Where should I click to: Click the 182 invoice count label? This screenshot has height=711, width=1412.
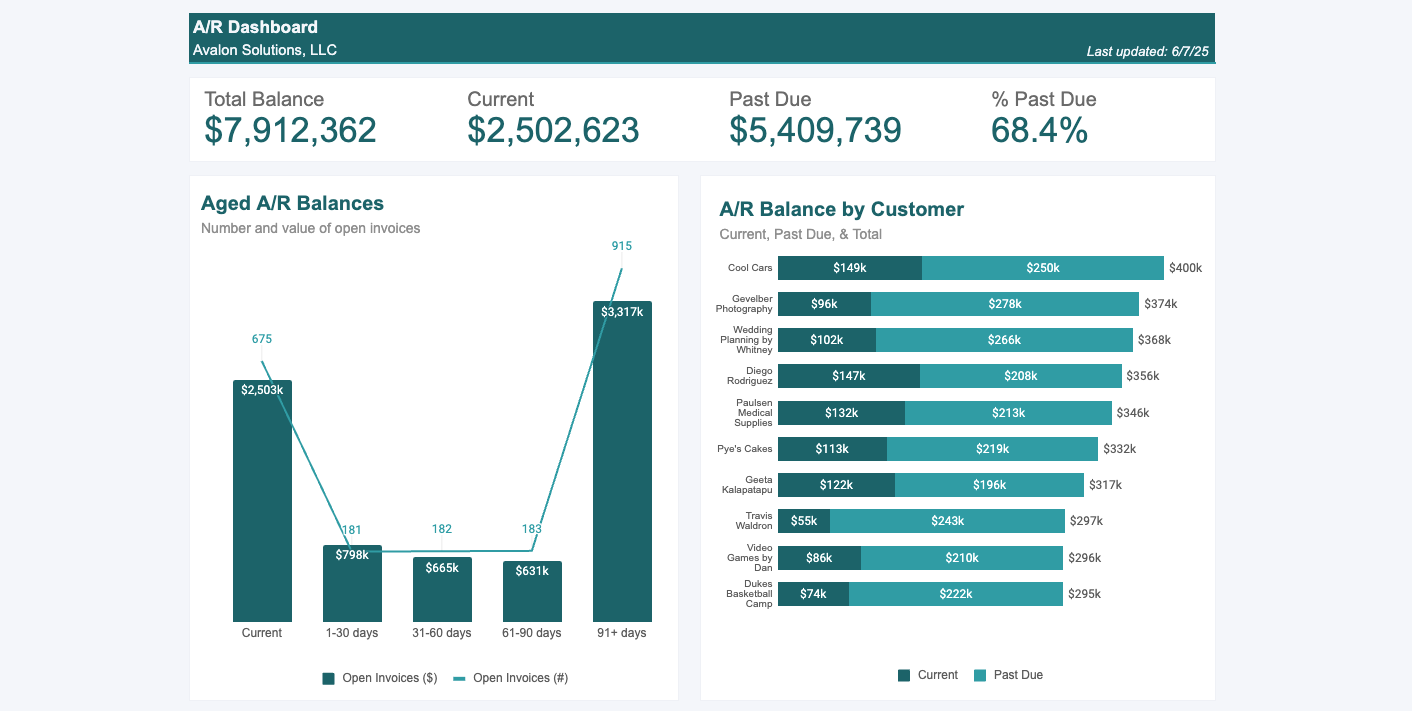(x=442, y=529)
